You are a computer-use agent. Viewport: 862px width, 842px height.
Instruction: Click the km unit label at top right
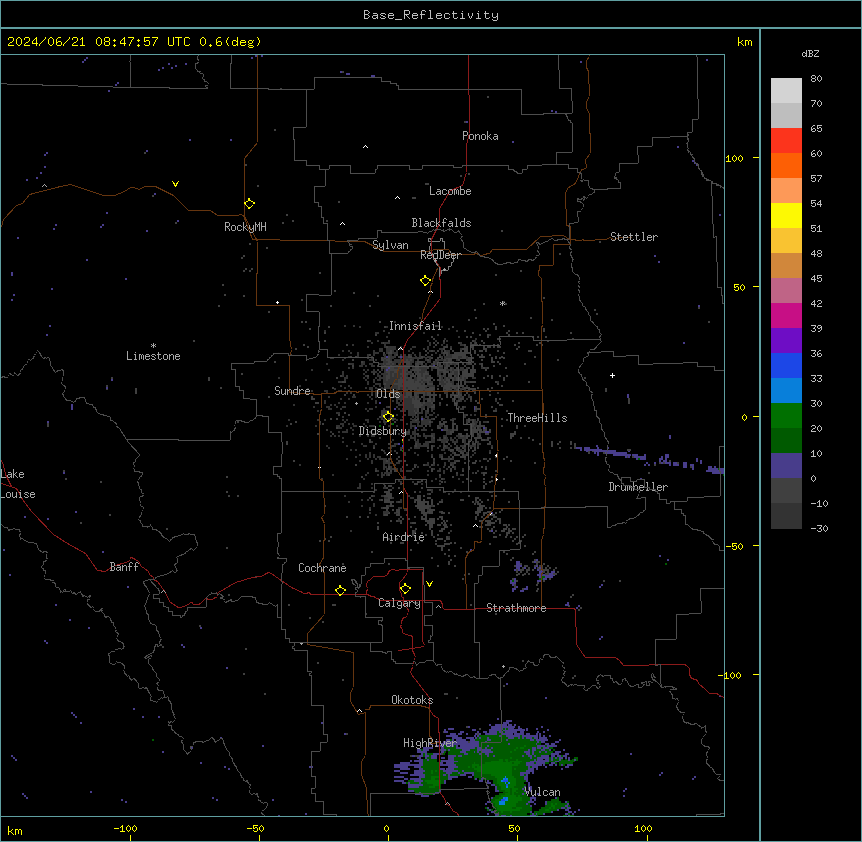(x=744, y=42)
